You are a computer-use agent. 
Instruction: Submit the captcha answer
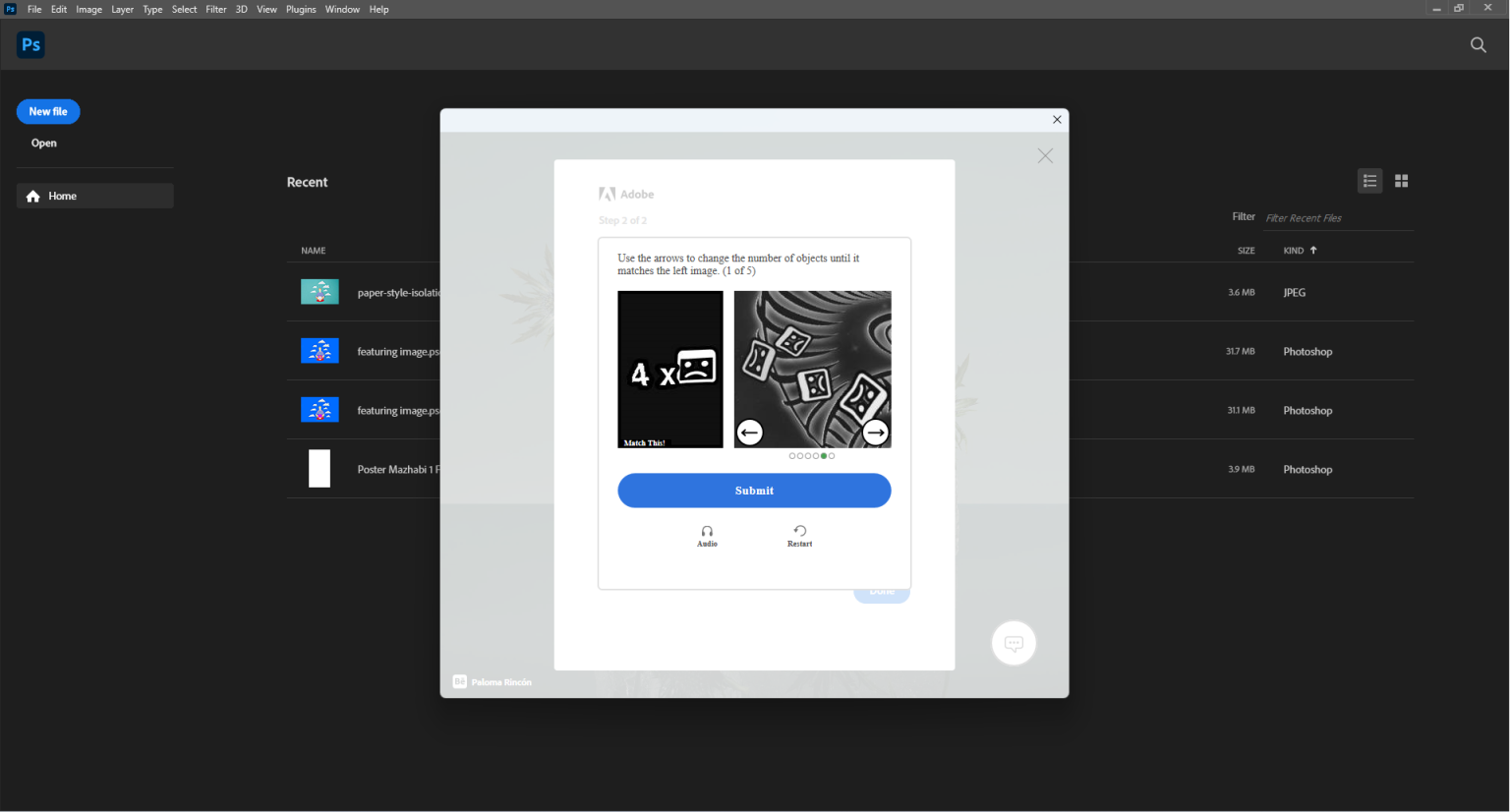tap(754, 491)
